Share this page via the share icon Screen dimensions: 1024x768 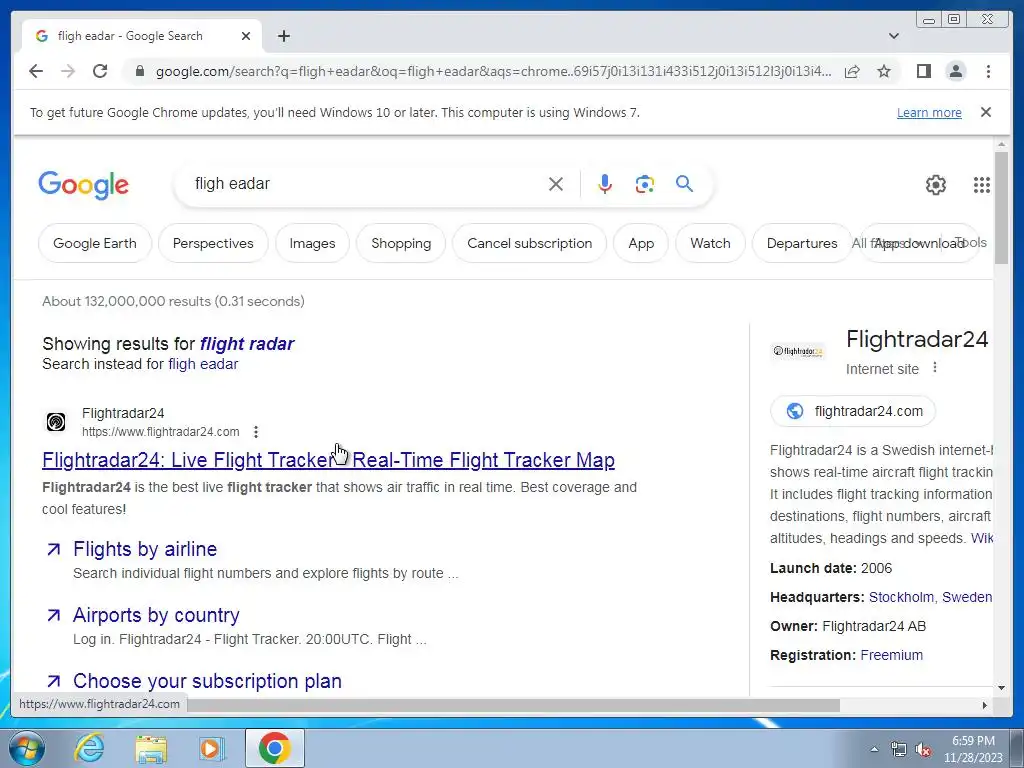[852, 71]
